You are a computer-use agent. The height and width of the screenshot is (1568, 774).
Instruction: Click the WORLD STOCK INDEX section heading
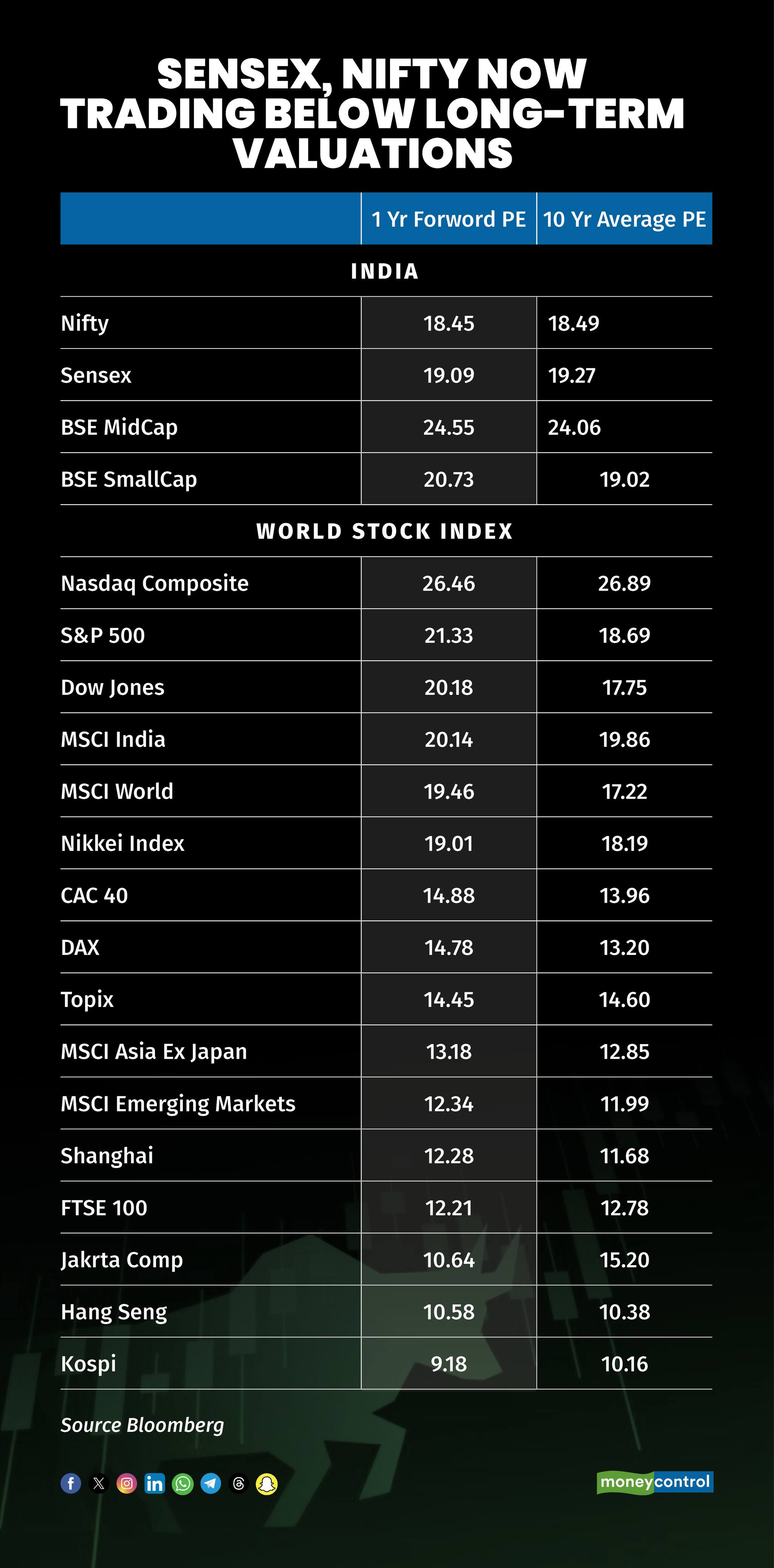point(385,531)
